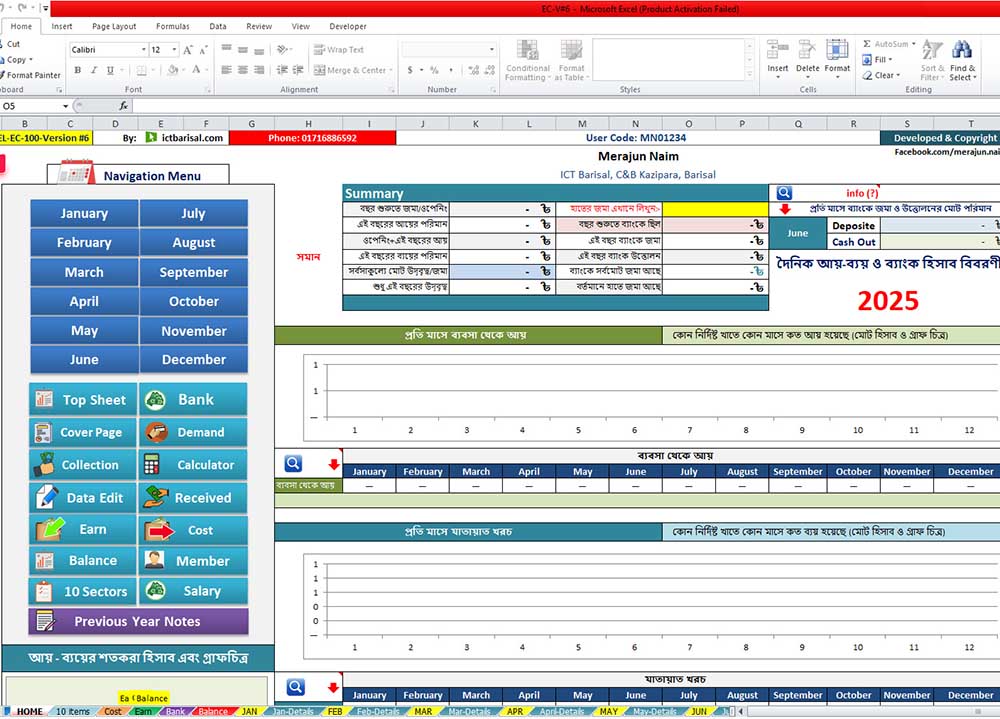Toggle Bold formatting in Font group
Image resolution: width=1000 pixels, height=719 pixels.
(77, 70)
